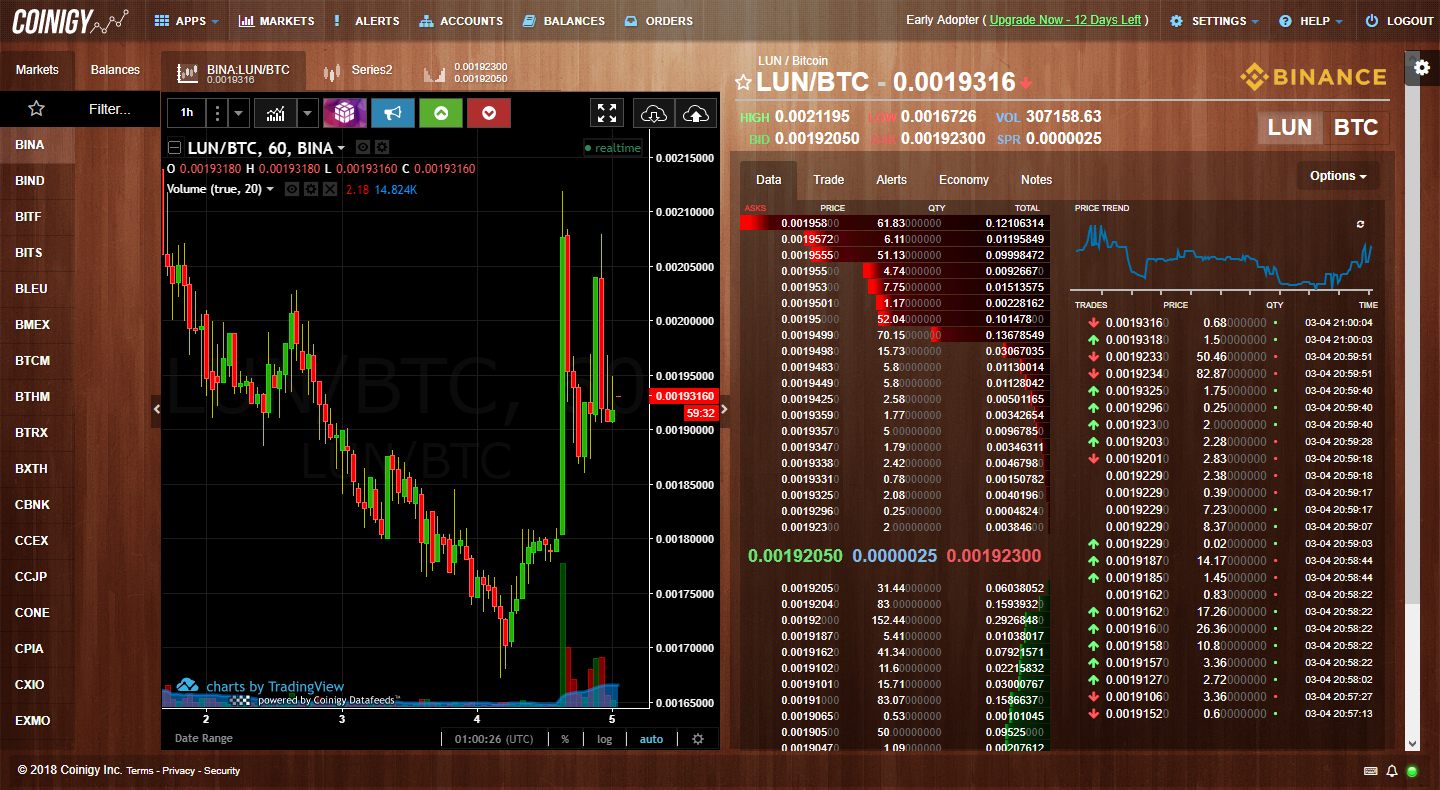Switch to the Balances sidebar tab
The height and width of the screenshot is (790, 1440).
115,70
